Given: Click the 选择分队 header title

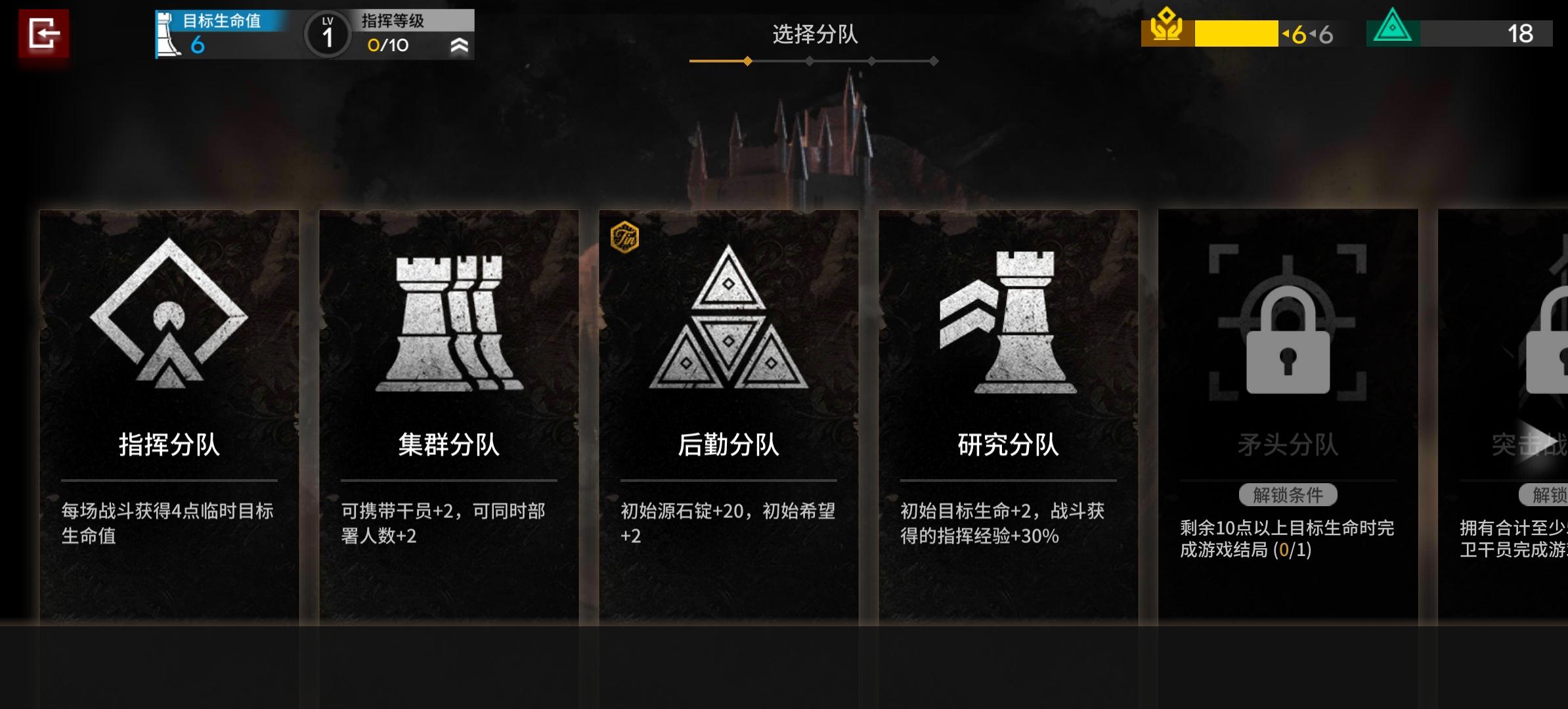Looking at the screenshot, I should click(815, 34).
